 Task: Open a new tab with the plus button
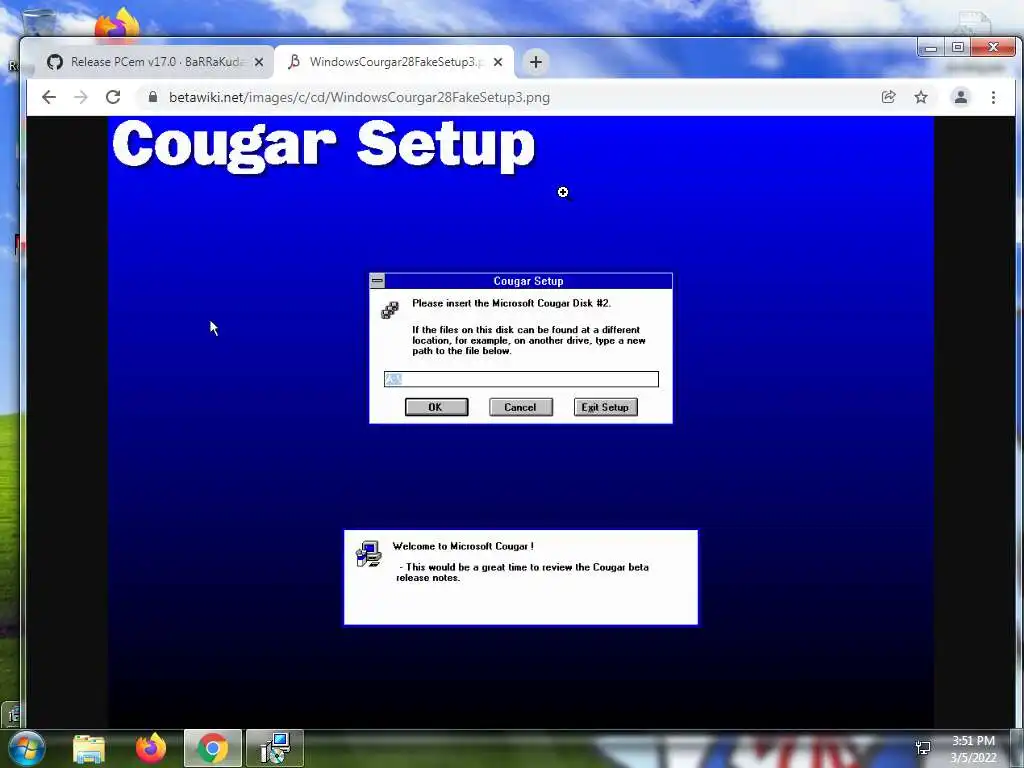click(536, 62)
